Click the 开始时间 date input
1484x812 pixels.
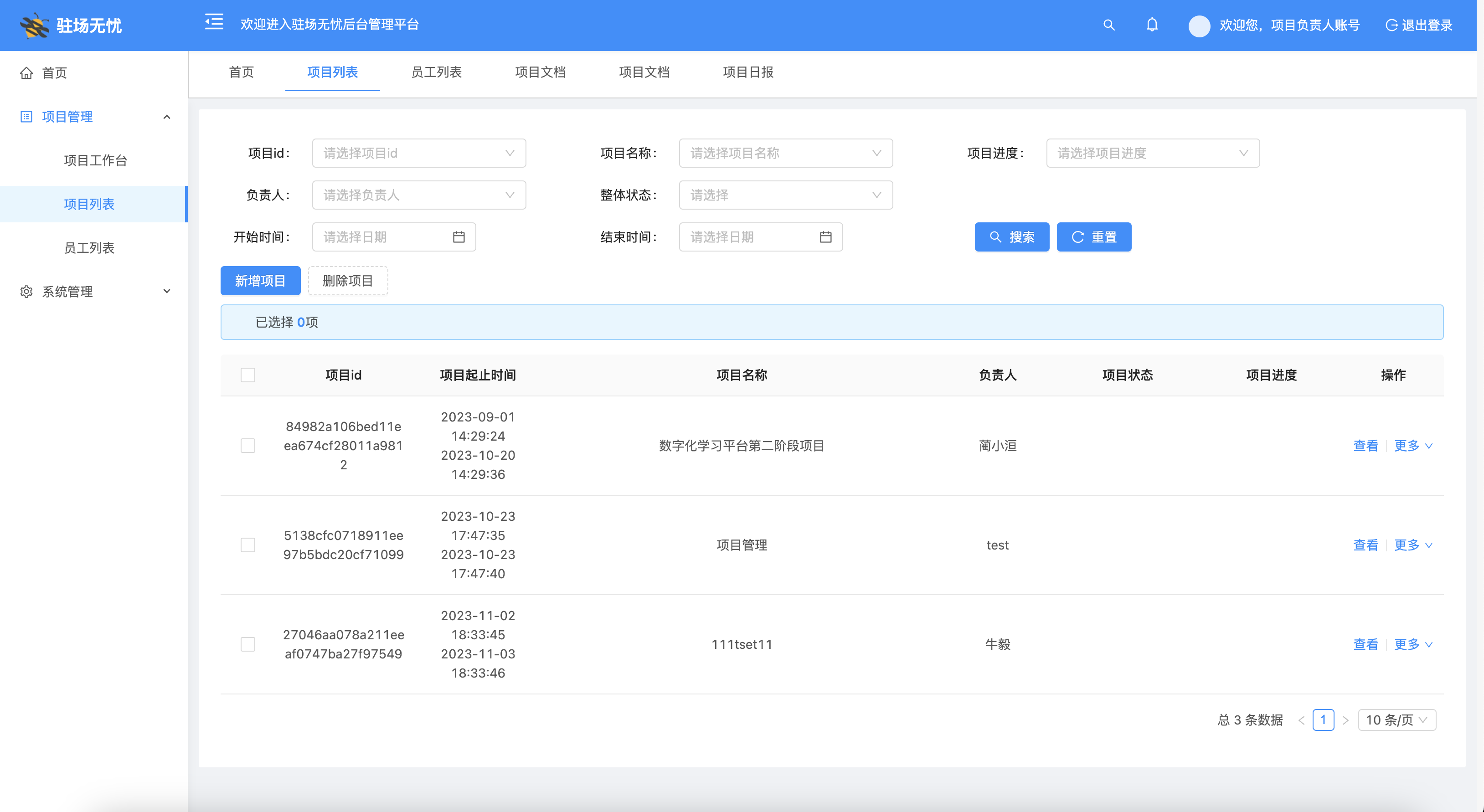click(394, 236)
